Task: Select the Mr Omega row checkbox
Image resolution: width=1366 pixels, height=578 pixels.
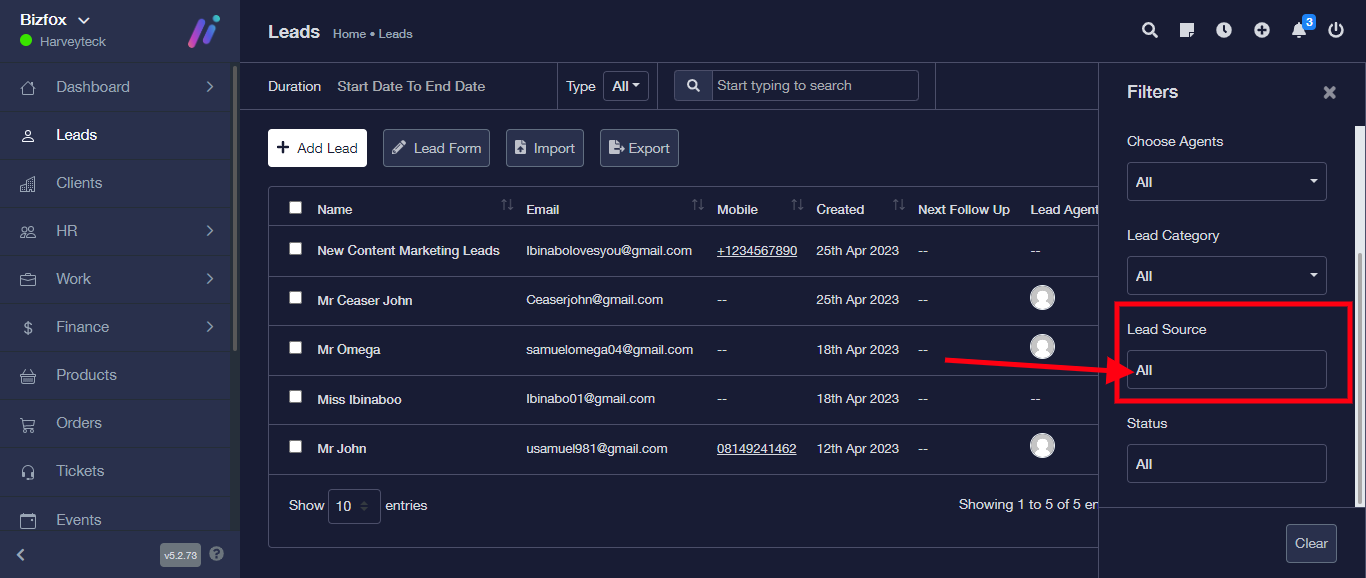Action: (x=295, y=348)
